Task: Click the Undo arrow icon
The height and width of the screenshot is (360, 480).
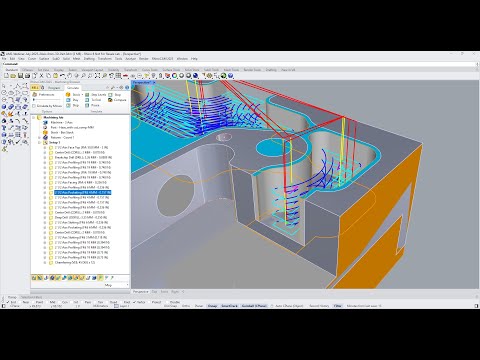Action: click(62, 76)
